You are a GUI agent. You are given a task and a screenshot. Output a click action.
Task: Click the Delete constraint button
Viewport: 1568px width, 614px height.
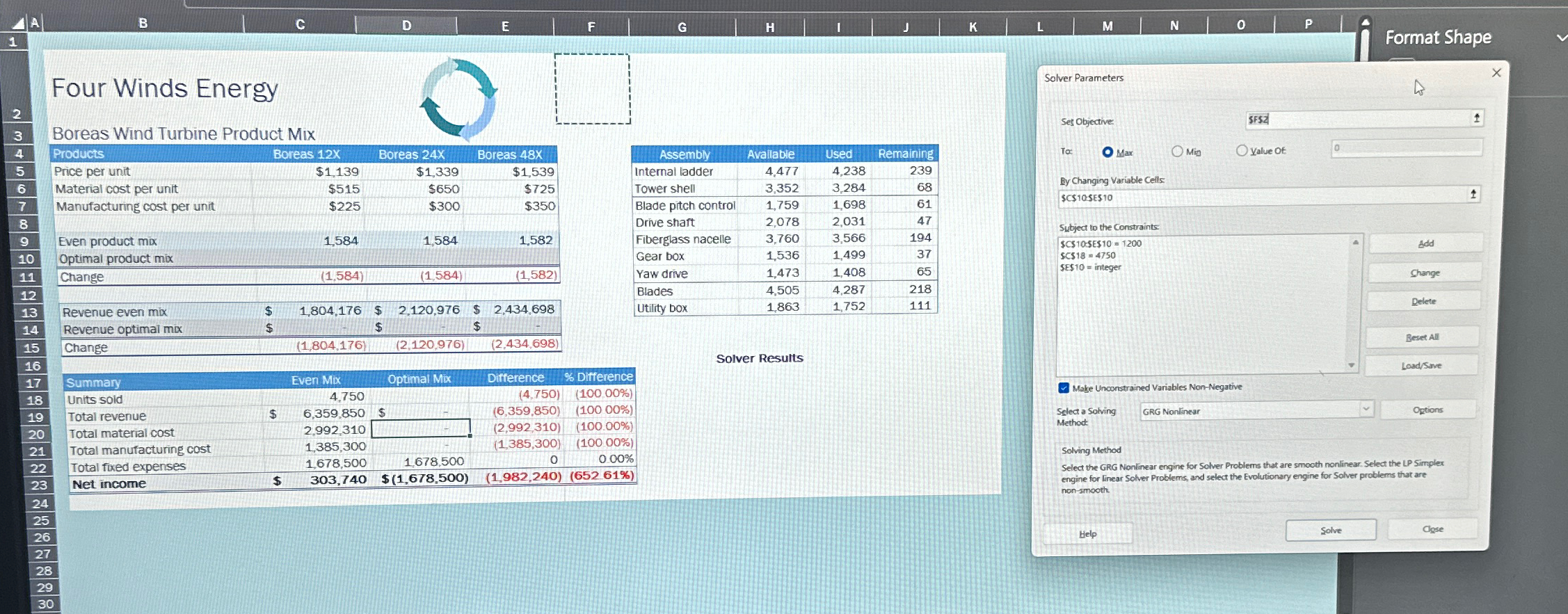[1423, 301]
